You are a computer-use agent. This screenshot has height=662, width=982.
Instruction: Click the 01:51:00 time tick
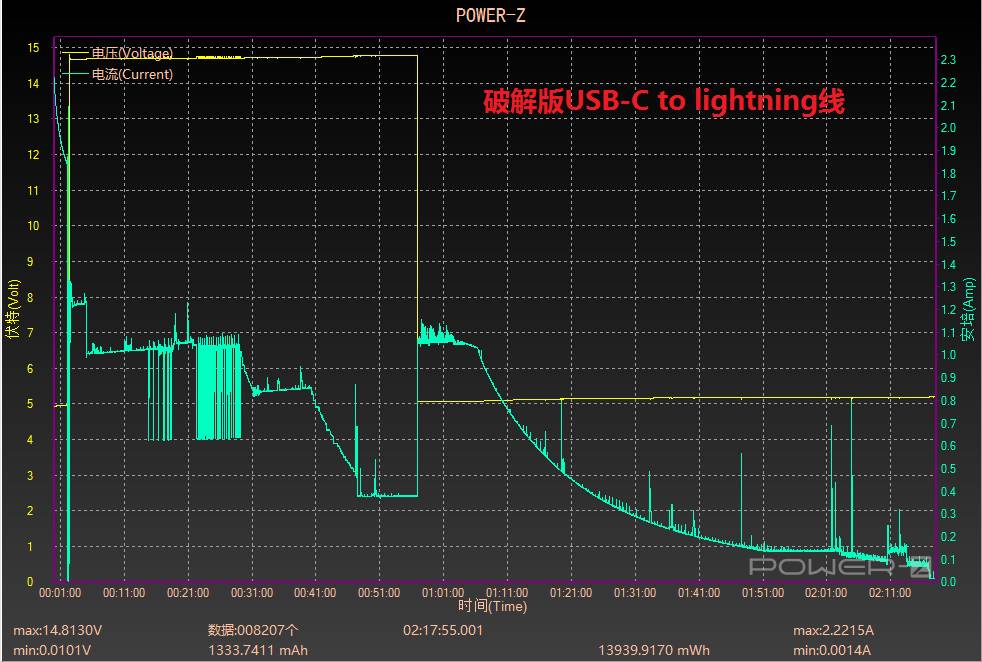pyautogui.click(x=763, y=592)
